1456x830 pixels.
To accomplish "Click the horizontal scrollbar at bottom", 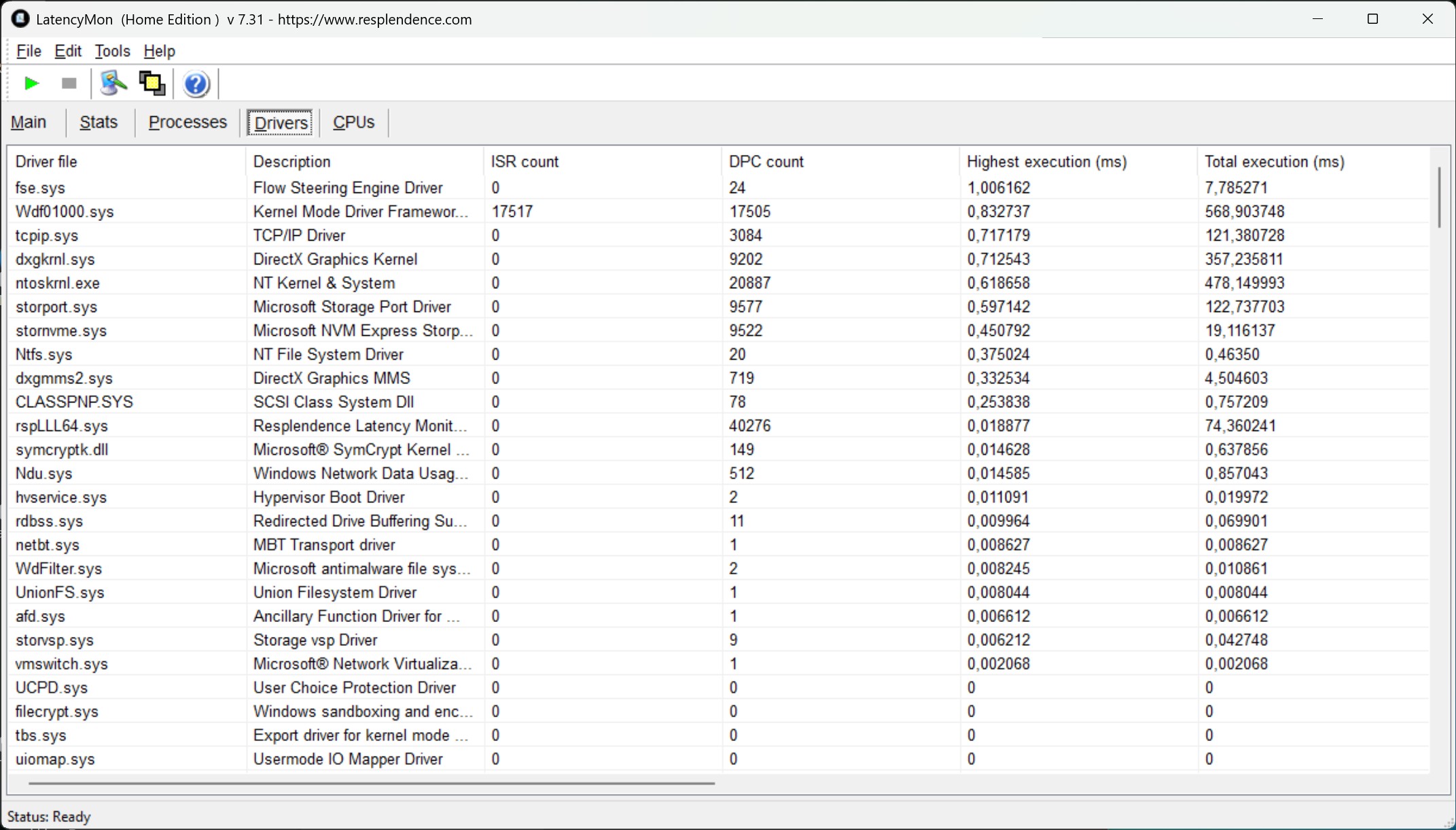I will (371, 783).
